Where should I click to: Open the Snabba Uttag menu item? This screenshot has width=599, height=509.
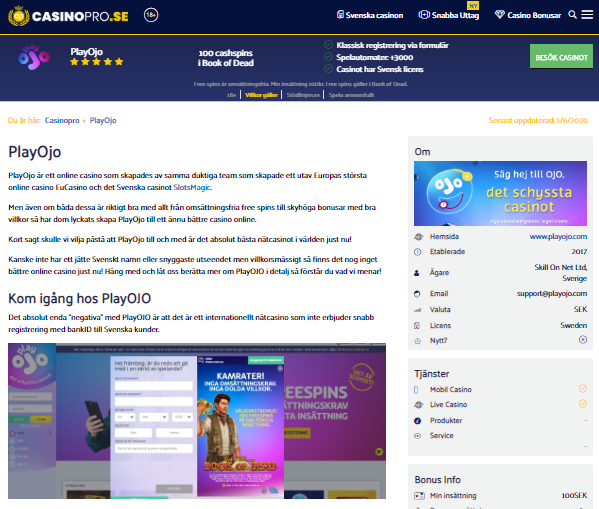point(448,15)
